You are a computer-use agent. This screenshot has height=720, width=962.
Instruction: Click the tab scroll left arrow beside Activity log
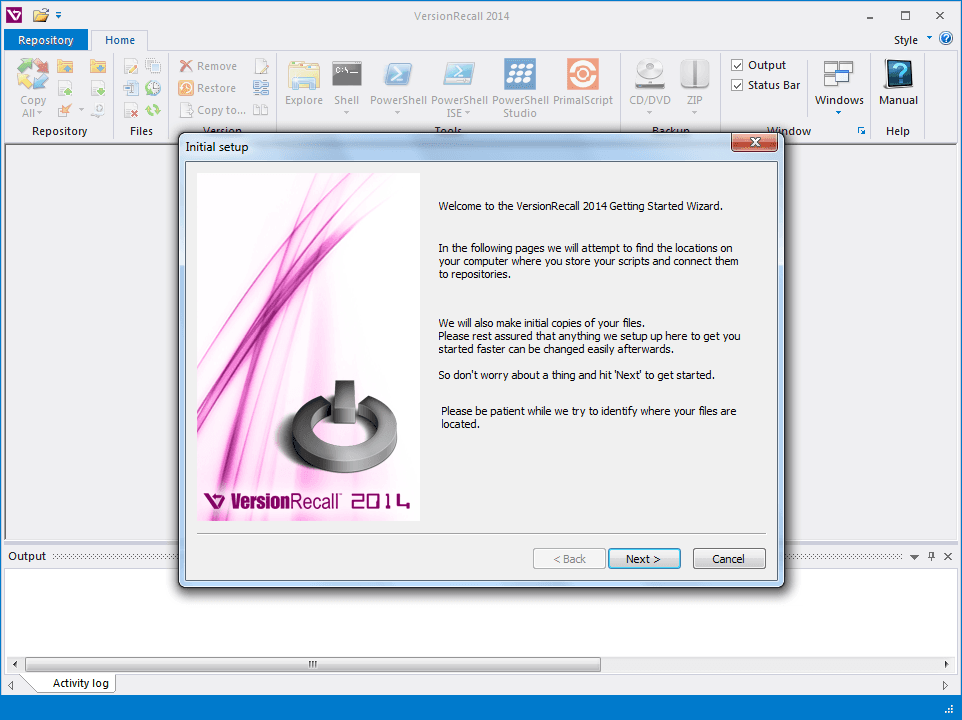10,685
